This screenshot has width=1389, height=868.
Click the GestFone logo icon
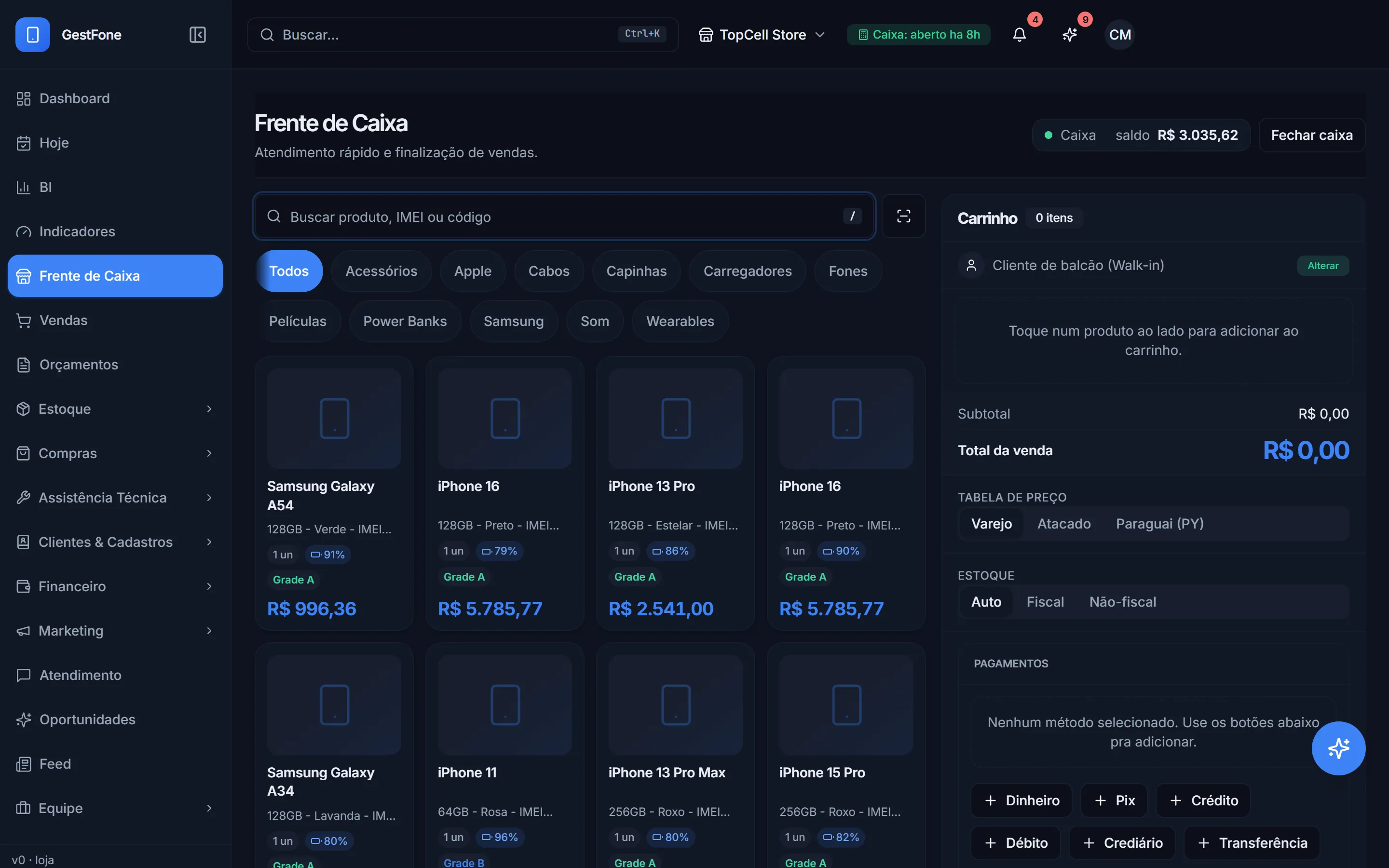point(33,34)
